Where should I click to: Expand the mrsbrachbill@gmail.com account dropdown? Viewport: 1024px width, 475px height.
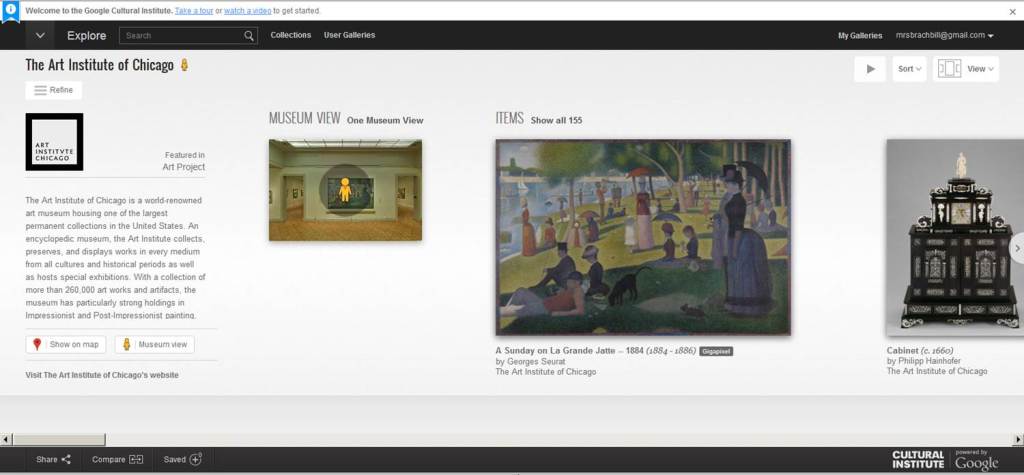(x=944, y=35)
